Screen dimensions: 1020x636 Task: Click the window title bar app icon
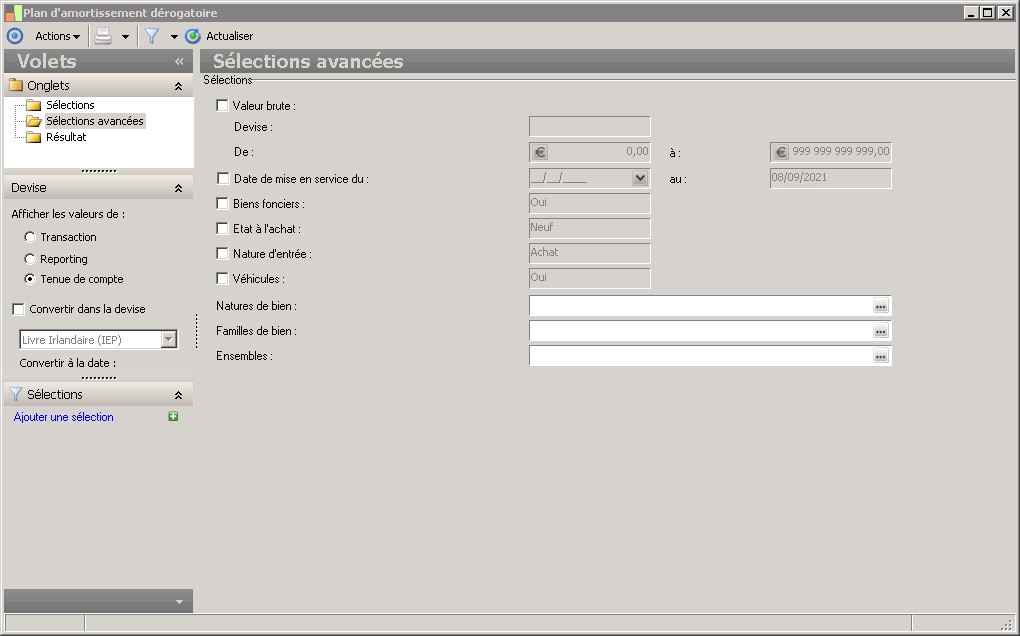click(x=13, y=12)
